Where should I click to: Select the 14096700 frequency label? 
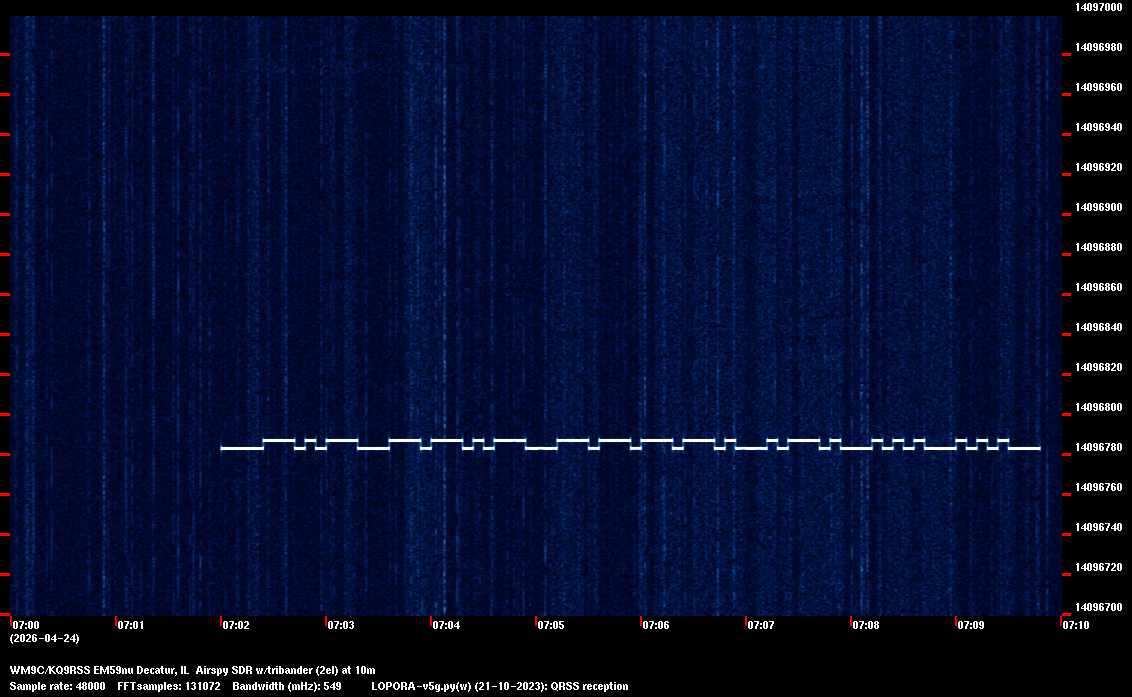[x=1097, y=607]
